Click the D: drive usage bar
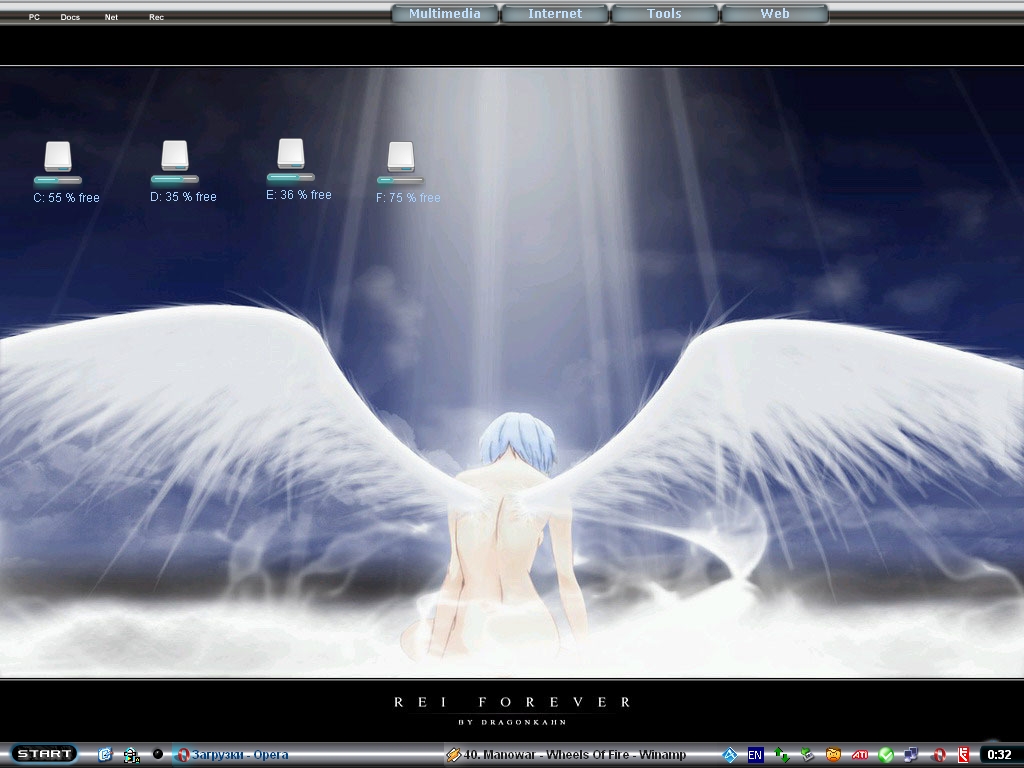This screenshot has height=768, width=1024. point(174,178)
